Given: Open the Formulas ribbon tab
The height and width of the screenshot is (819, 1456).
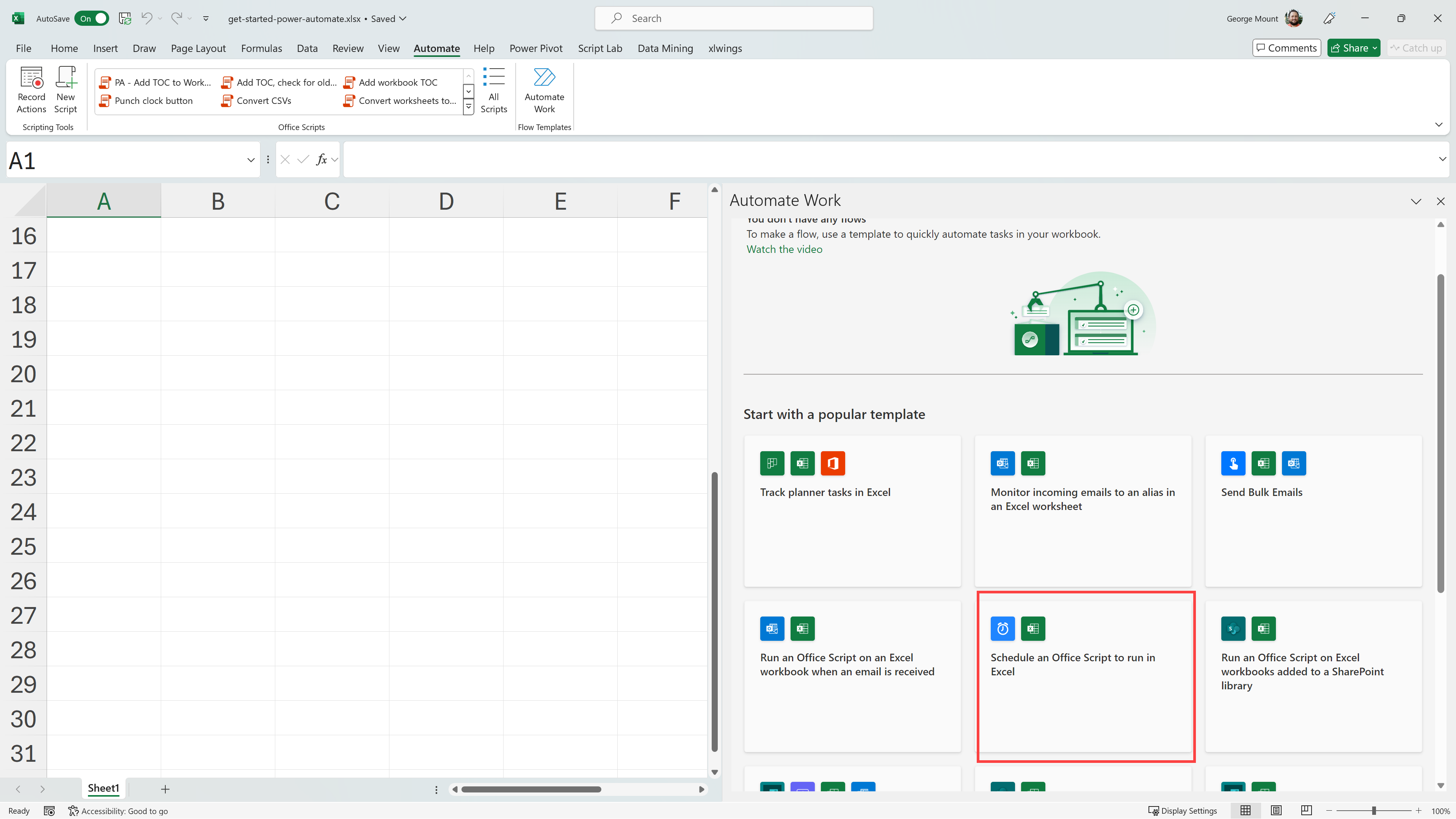Looking at the screenshot, I should (261, 48).
